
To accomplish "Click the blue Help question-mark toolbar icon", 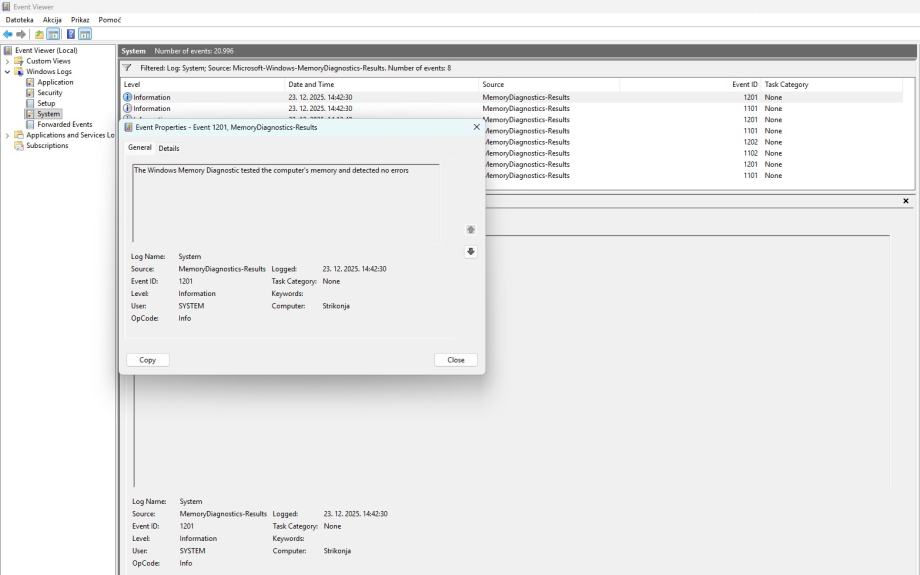I will 70,34.
